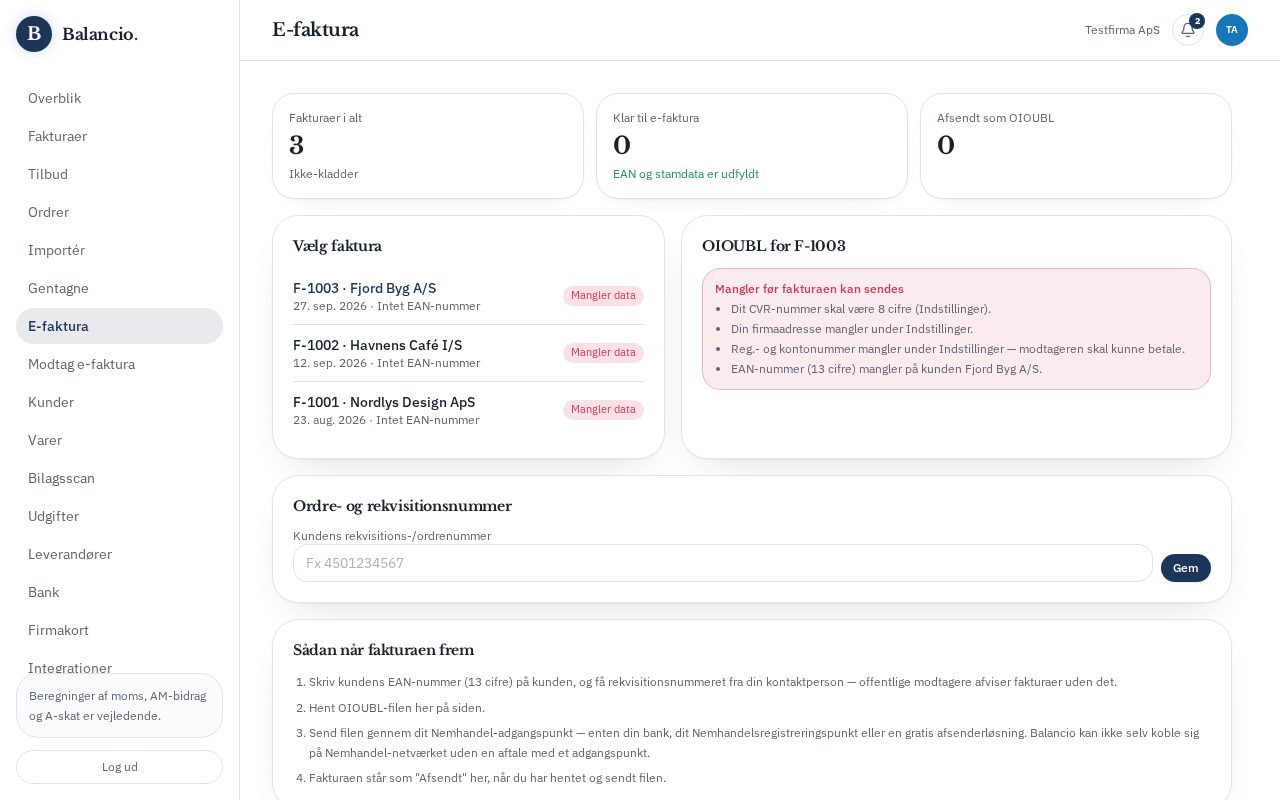The height and width of the screenshot is (800, 1280).
Task: Open Importér in the sidebar
Action: [119, 250]
